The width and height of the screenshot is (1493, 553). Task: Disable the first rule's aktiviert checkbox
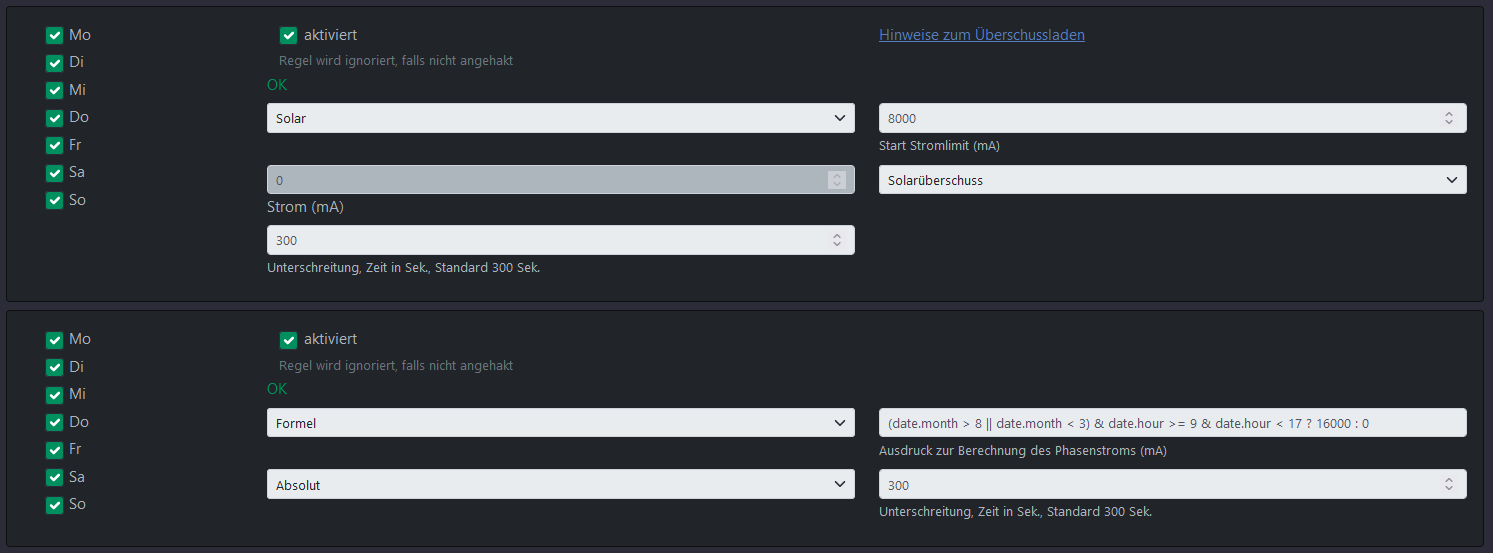coord(289,35)
